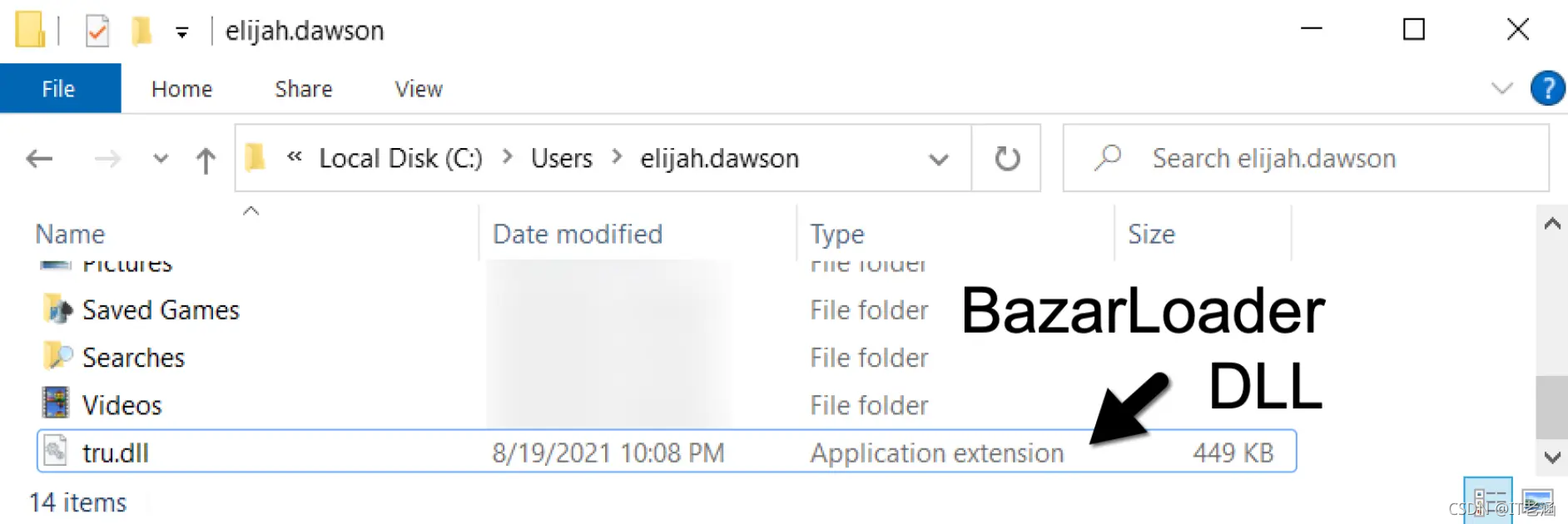The height and width of the screenshot is (524, 1568).
Task: Open the Customize Quick Access Toolbar dropdown
Action: tap(181, 32)
